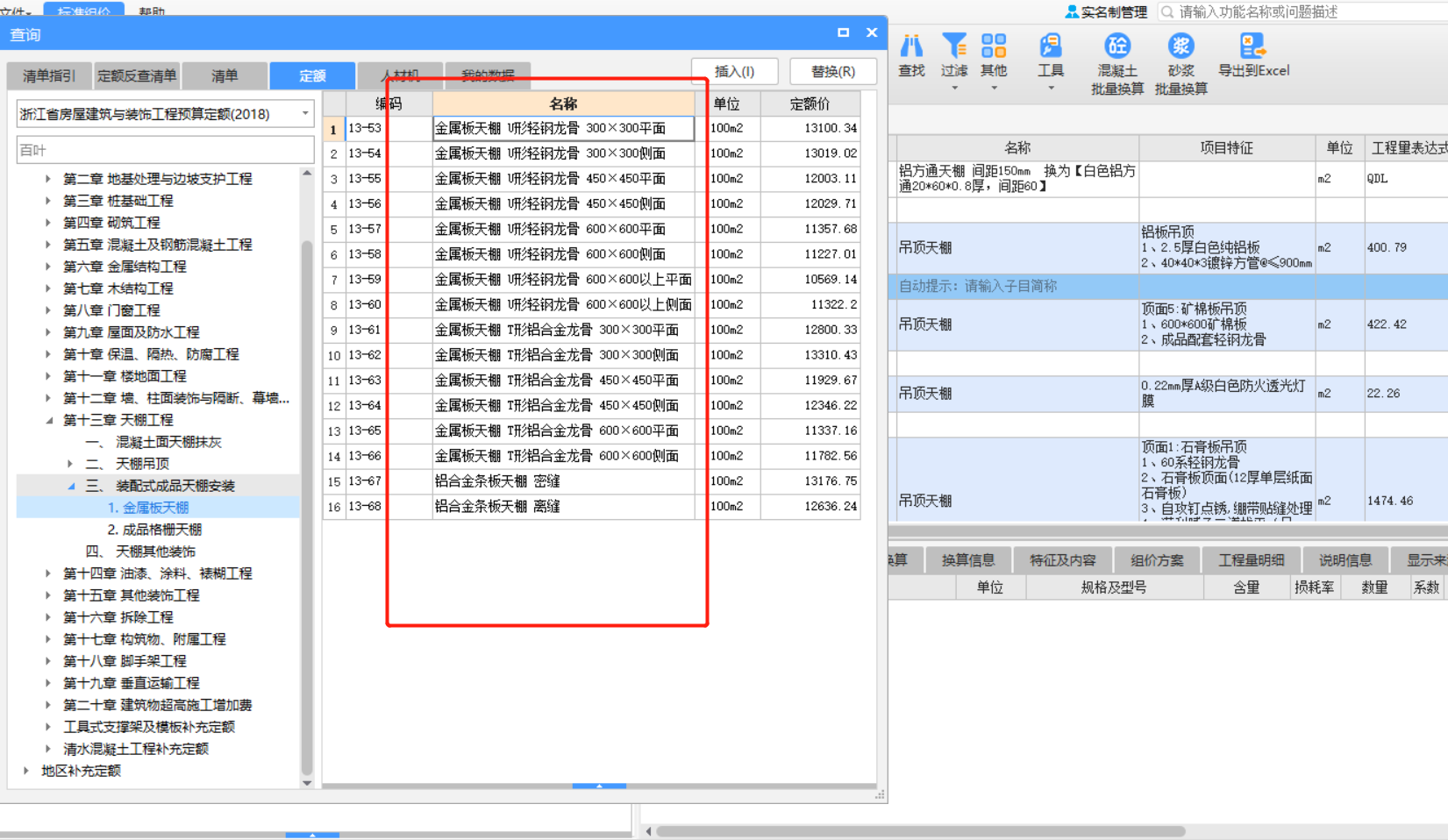Click the 查找 binoculars icon
This screenshot has width=1448, height=840.
911,46
